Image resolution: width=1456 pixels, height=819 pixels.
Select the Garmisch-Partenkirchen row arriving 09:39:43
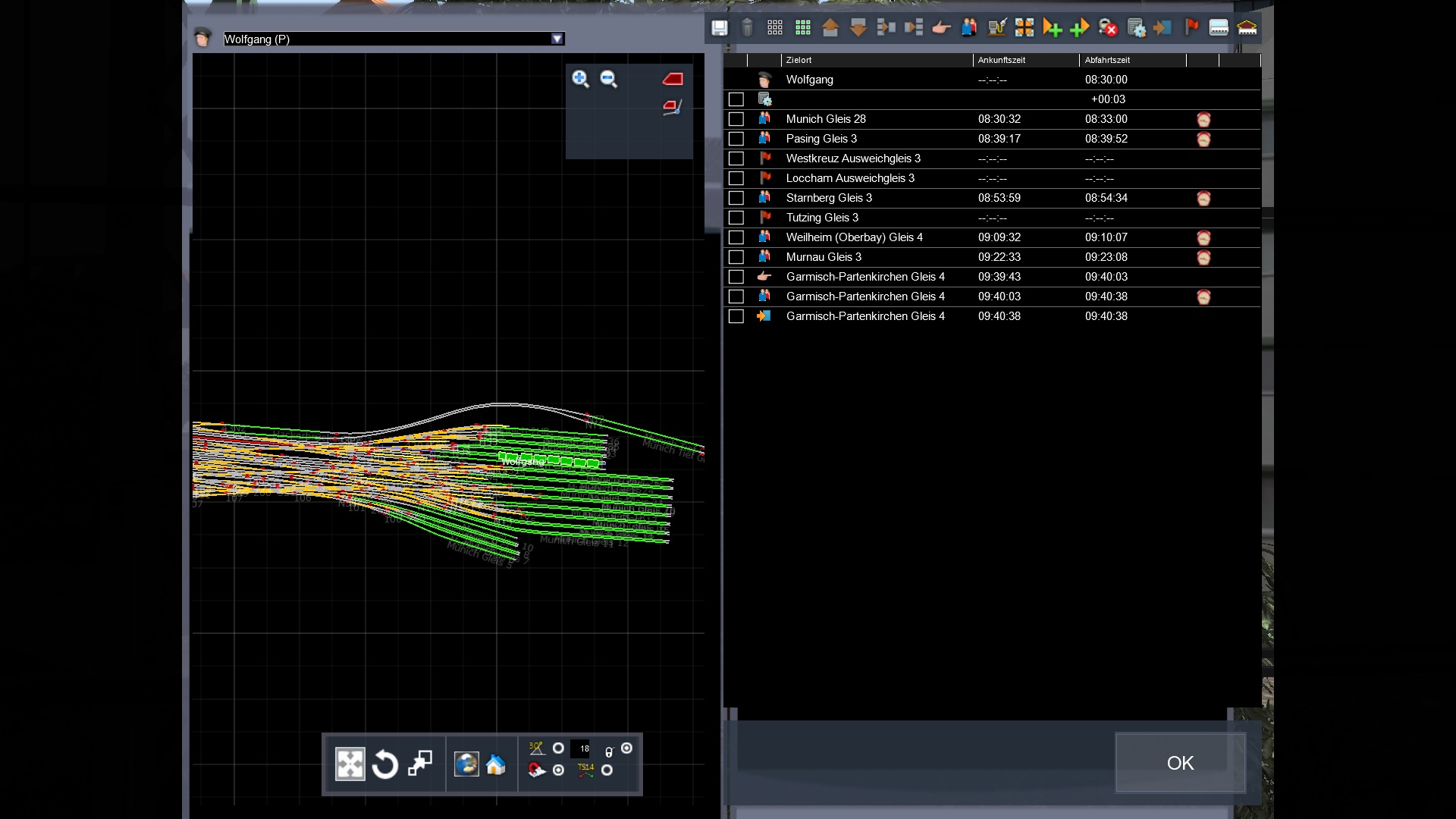coord(992,277)
